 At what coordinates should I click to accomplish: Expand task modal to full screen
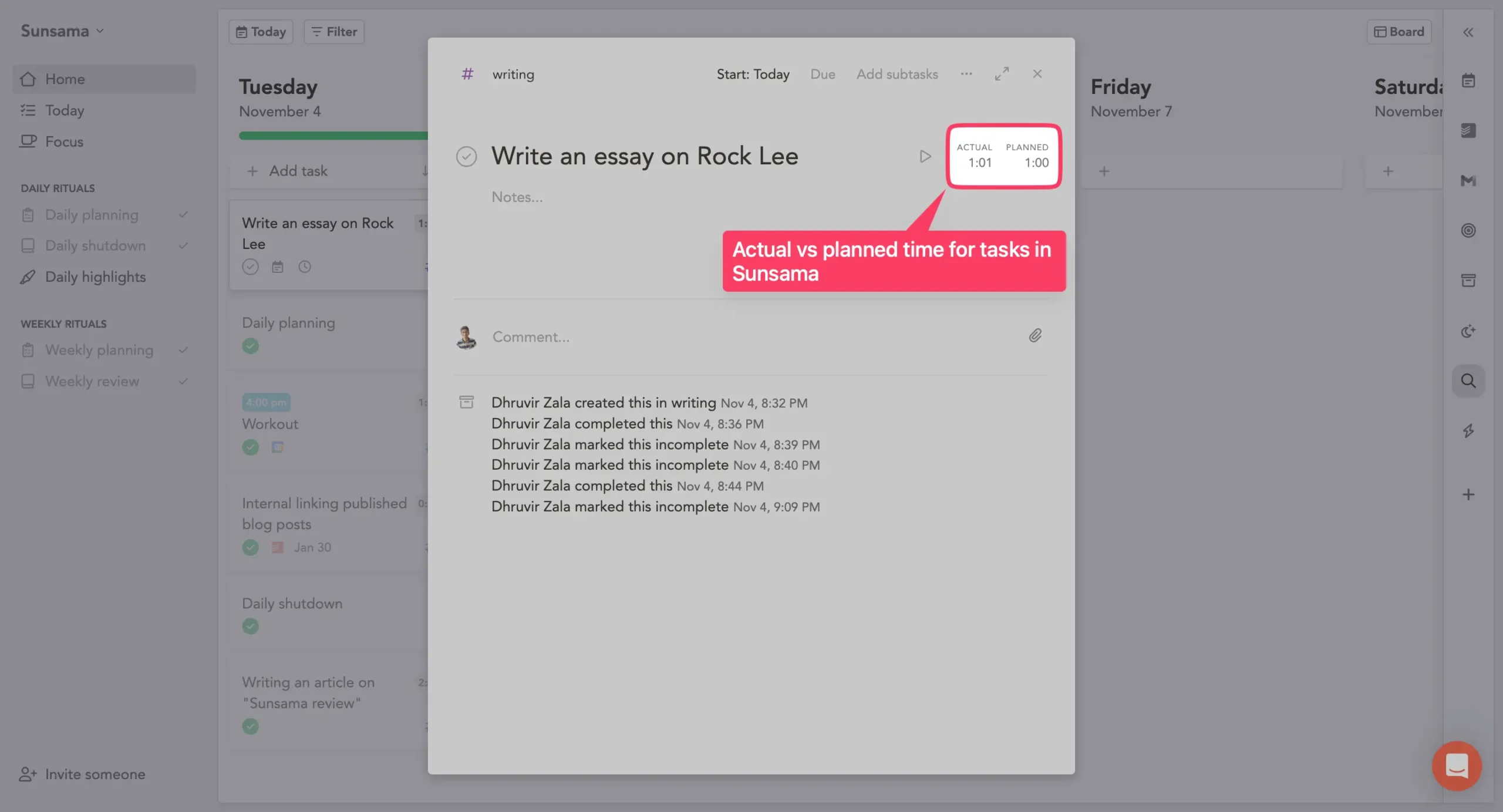pyautogui.click(x=1002, y=74)
